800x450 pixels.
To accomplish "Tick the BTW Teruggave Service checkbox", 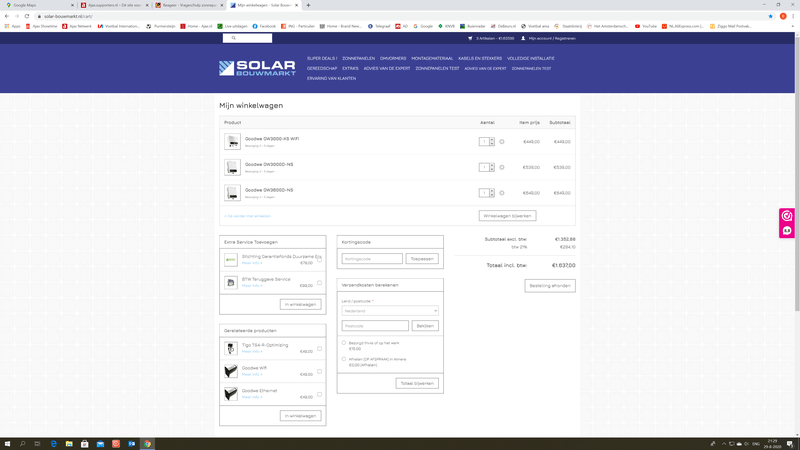I will 319,282.
